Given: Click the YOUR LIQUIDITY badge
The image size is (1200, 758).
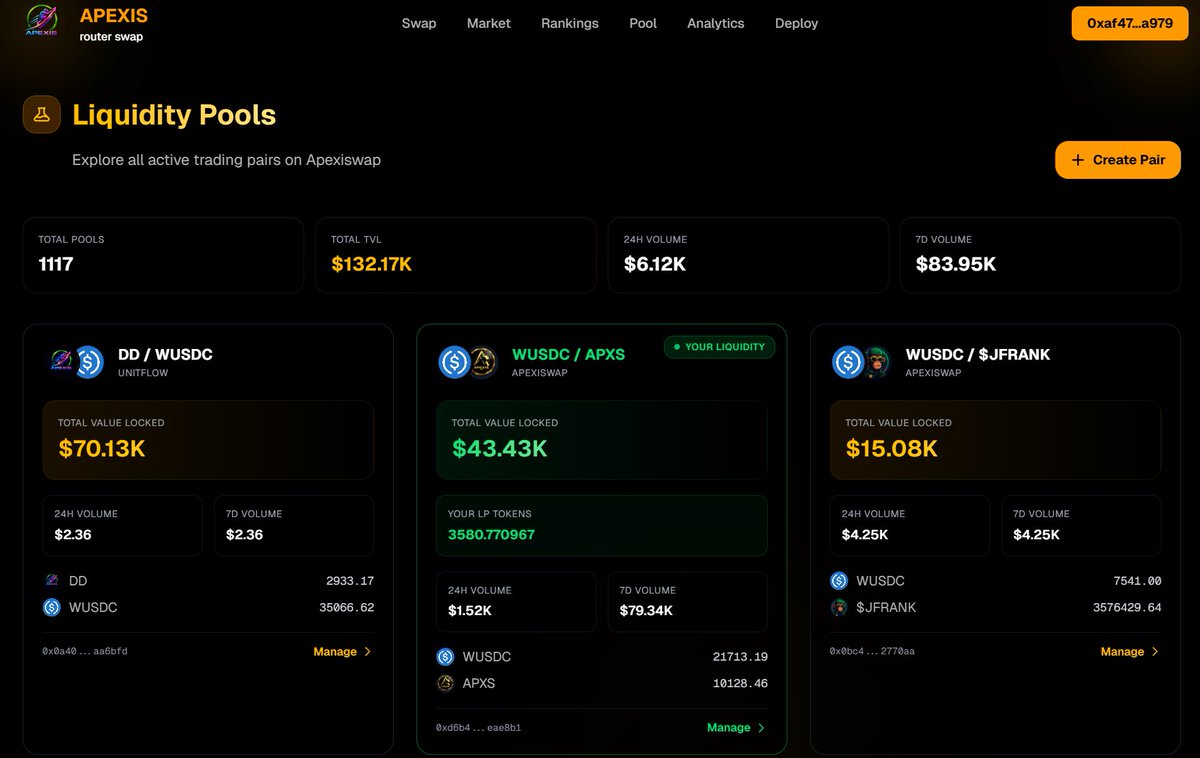Looking at the screenshot, I should tap(719, 347).
